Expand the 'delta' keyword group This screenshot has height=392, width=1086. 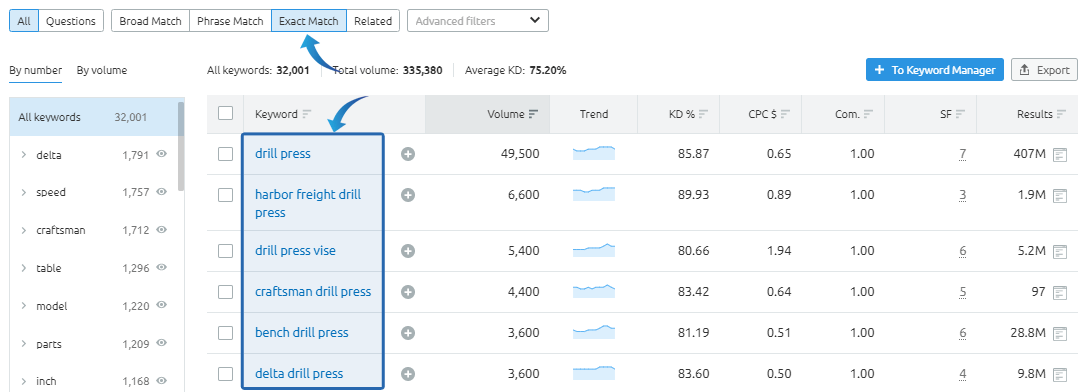24,155
